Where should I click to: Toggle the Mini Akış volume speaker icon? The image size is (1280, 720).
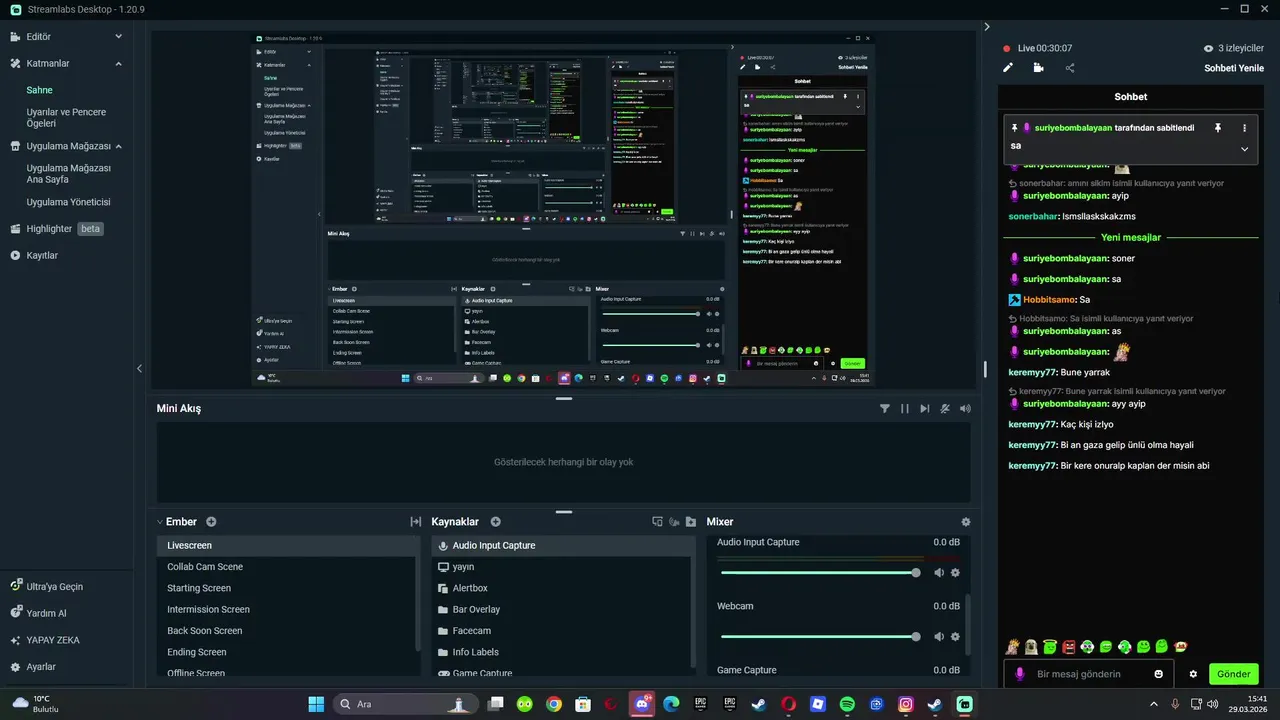click(965, 408)
